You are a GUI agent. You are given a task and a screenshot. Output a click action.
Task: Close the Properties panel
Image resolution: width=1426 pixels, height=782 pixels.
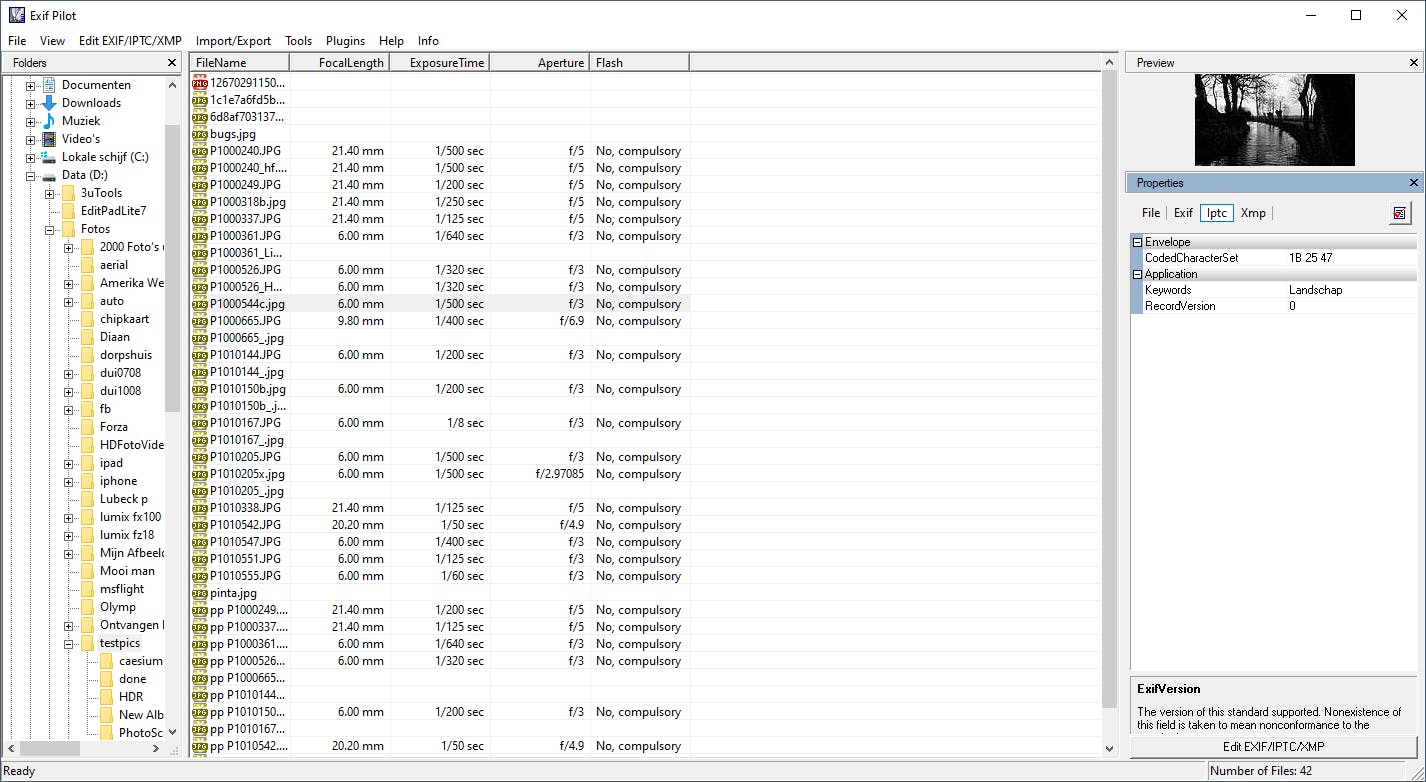1414,183
